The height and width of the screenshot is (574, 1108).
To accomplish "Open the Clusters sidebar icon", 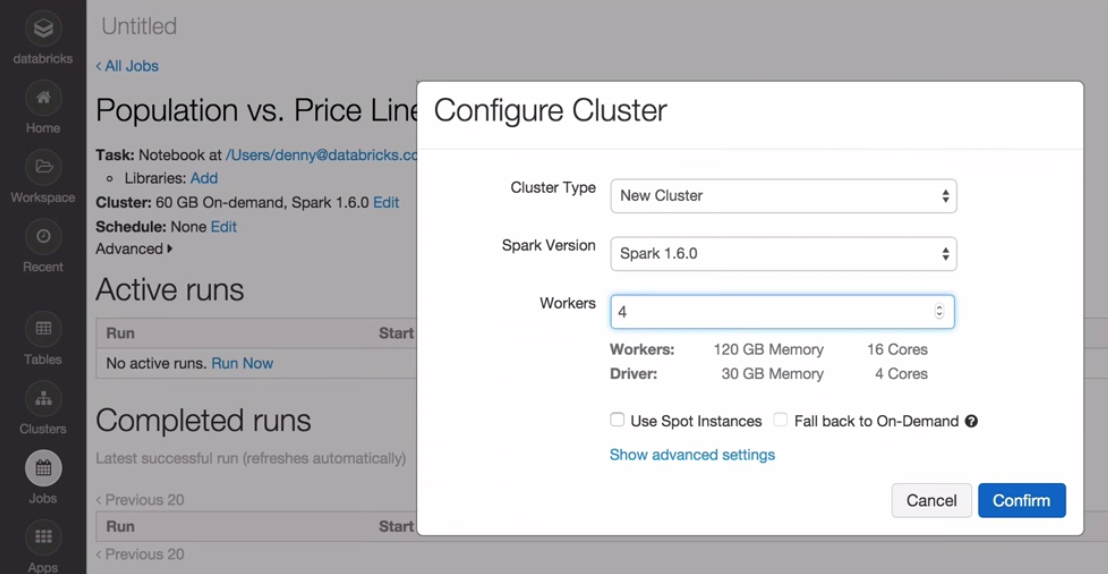I will pos(43,399).
